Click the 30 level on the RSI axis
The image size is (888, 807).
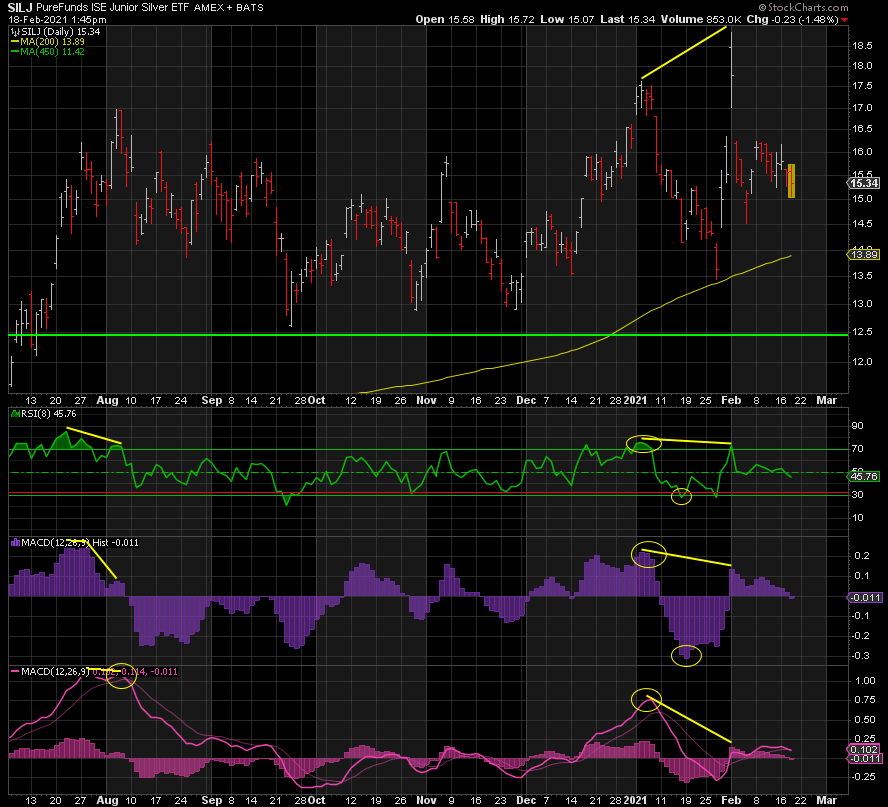pos(857,495)
